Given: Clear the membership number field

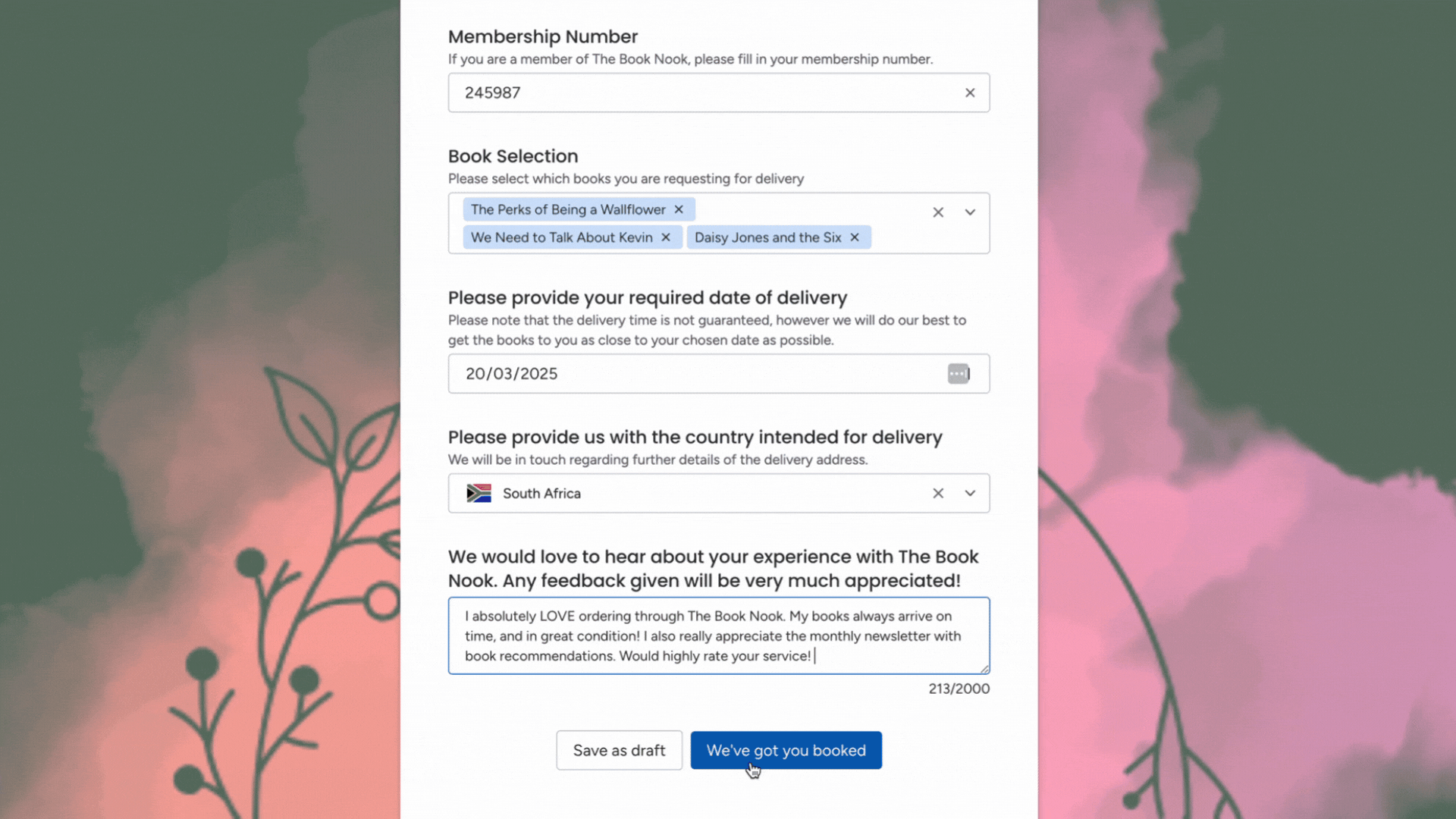Looking at the screenshot, I should tap(970, 93).
